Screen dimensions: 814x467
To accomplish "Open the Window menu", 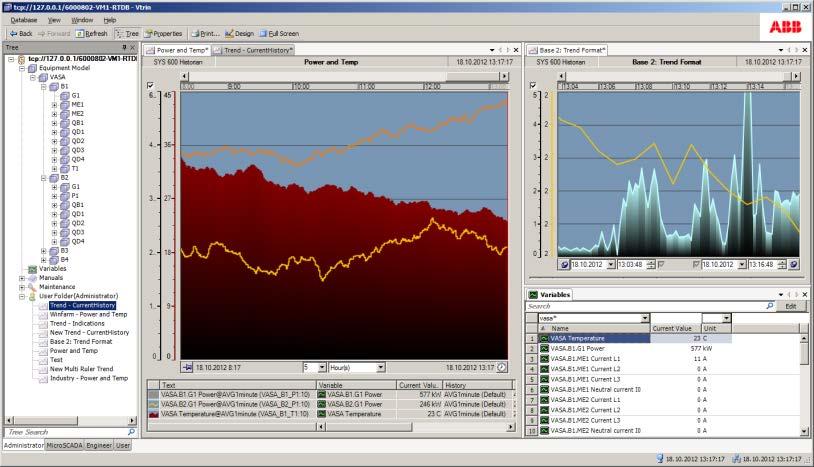I will [x=82, y=20].
